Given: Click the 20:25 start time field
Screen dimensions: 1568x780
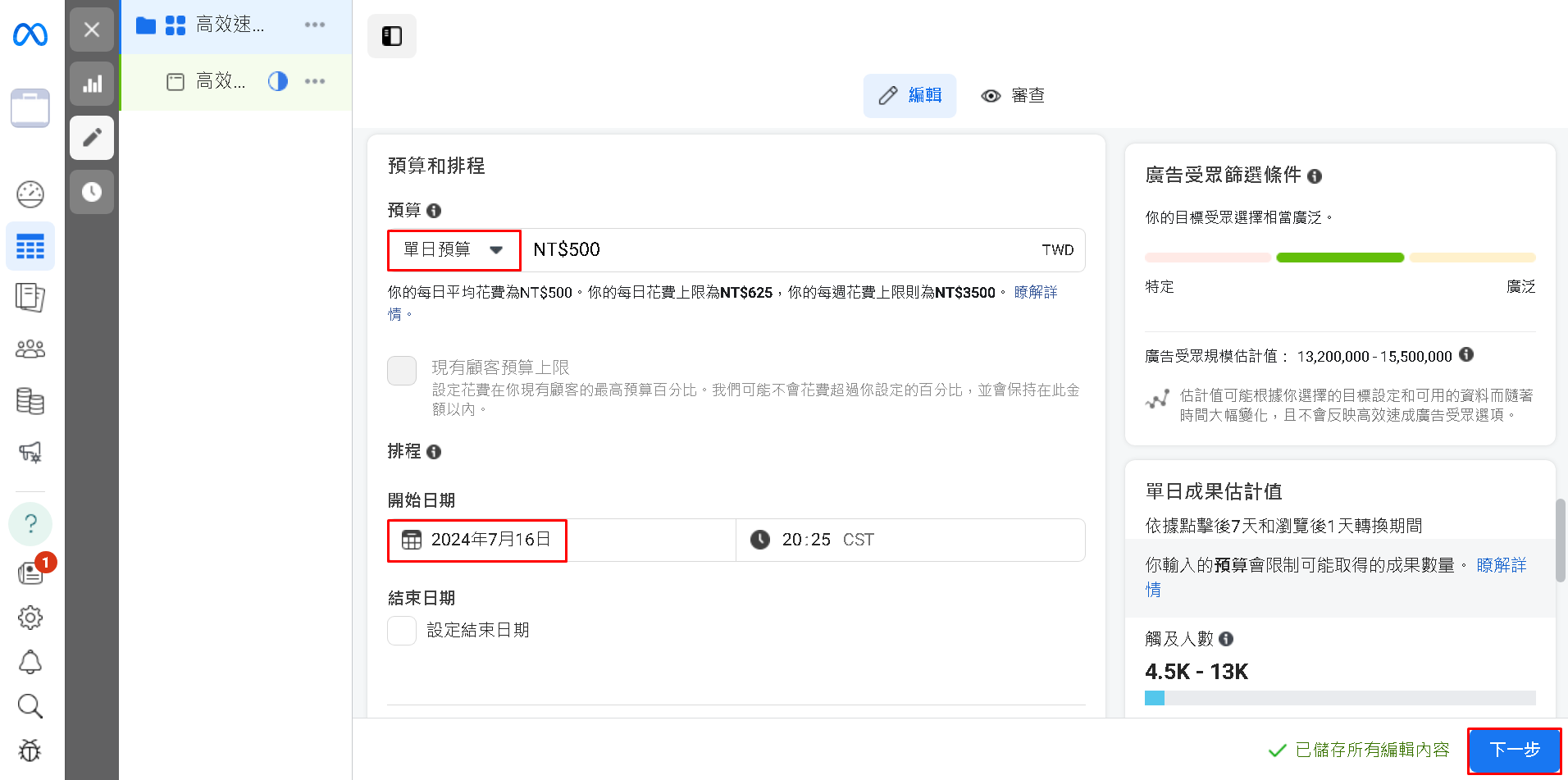Looking at the screenshot, I should 910,540.
